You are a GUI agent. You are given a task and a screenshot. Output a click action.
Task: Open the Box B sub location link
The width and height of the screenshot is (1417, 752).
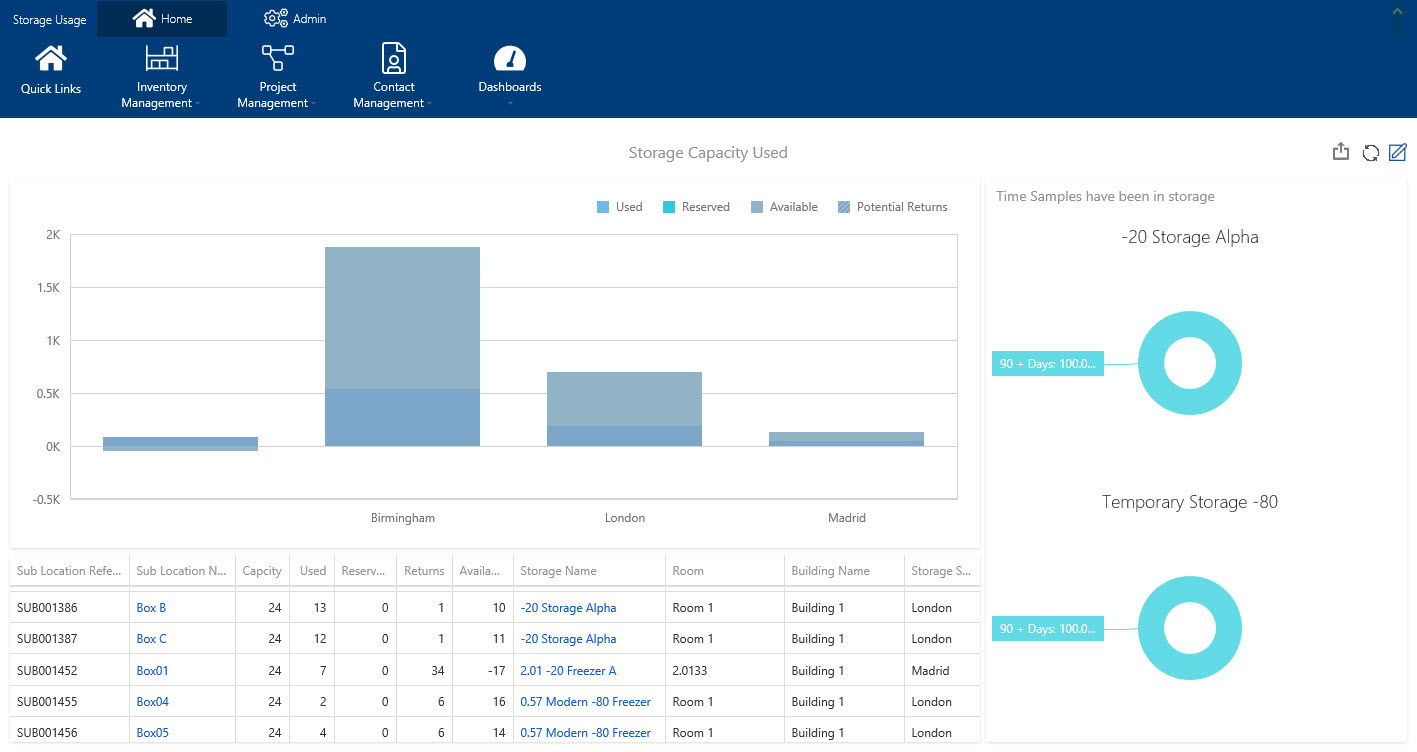pyautogui.click(x=150, y=607)
